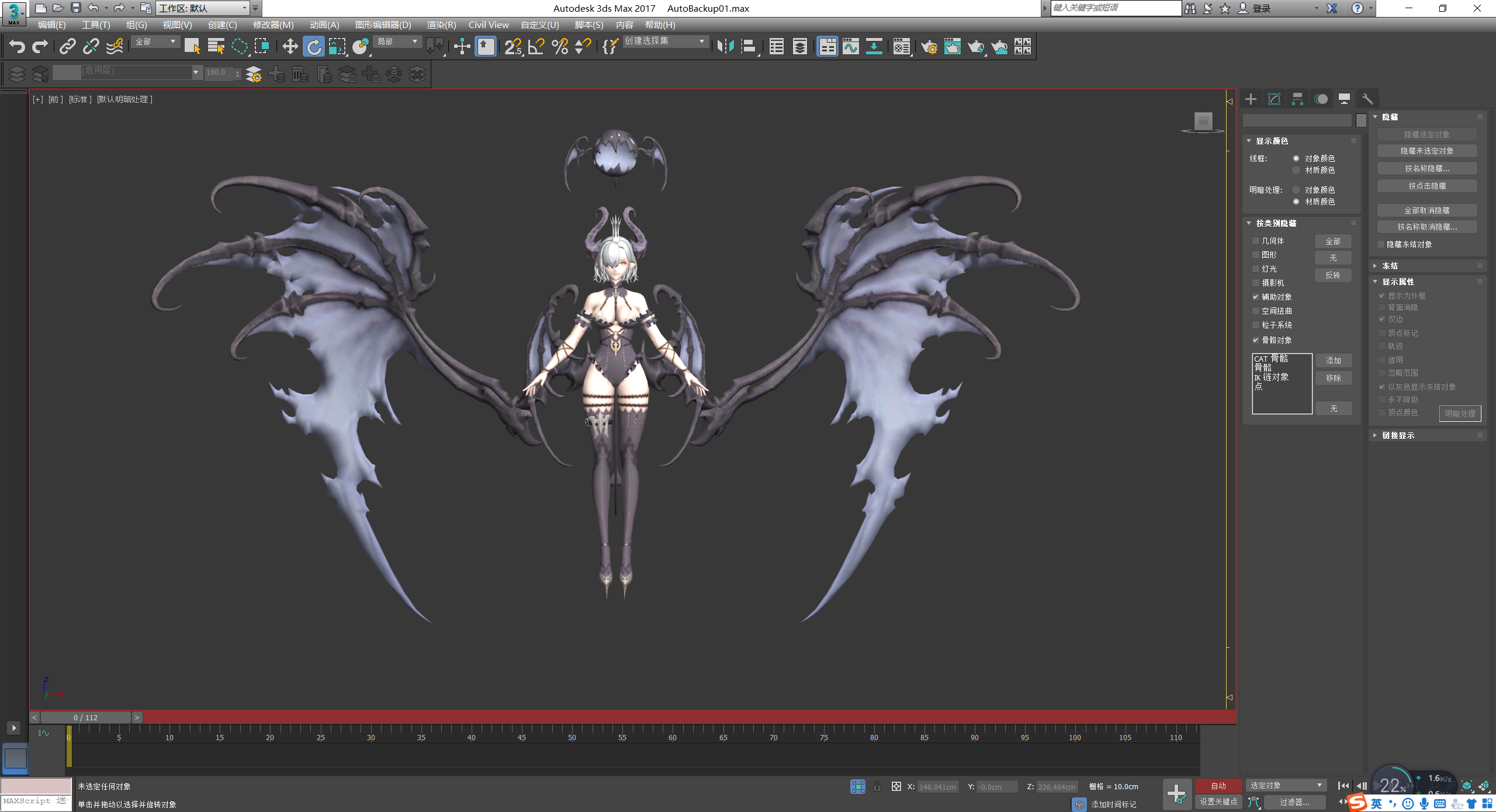Open the Sogou input method S icon

[1357, 803]
